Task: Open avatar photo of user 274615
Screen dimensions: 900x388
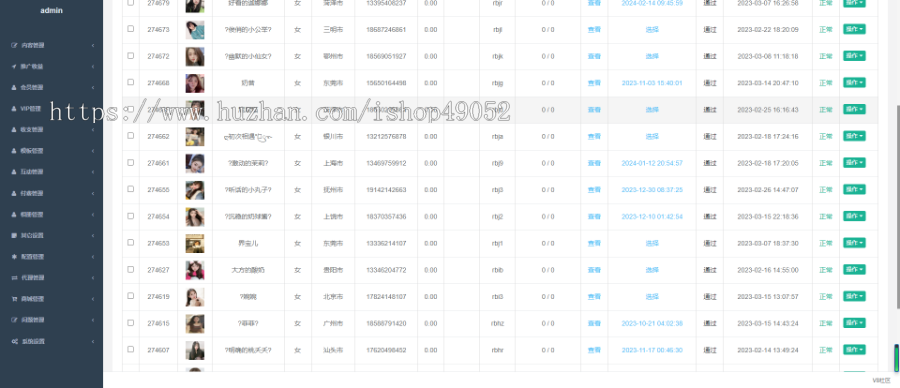Action: (x=195, y=324)
